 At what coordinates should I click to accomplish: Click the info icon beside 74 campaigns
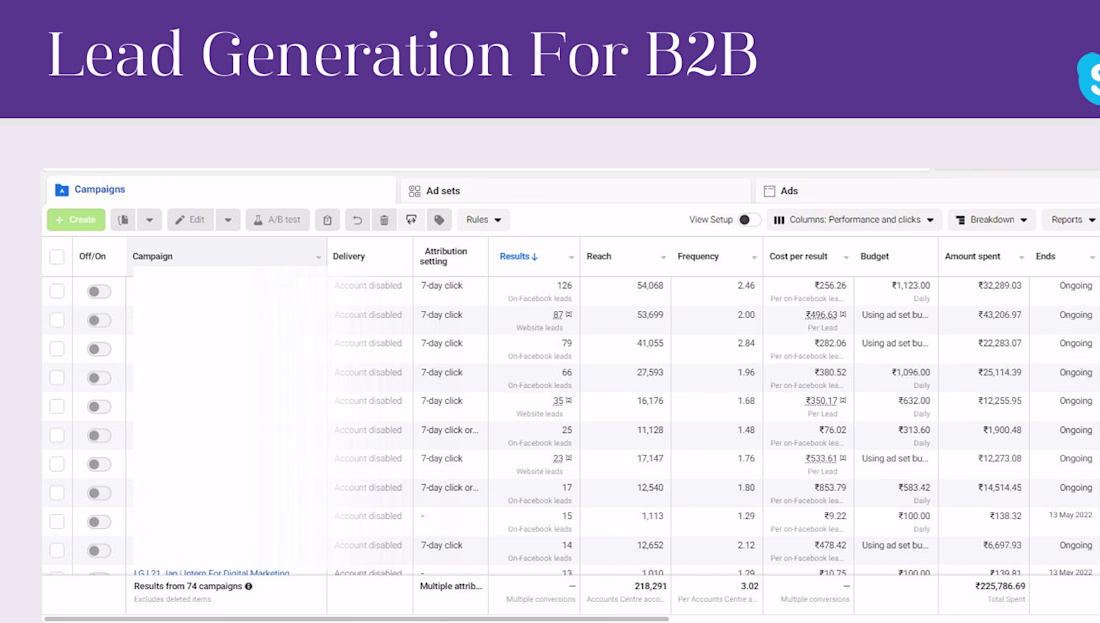click(248, 586)
